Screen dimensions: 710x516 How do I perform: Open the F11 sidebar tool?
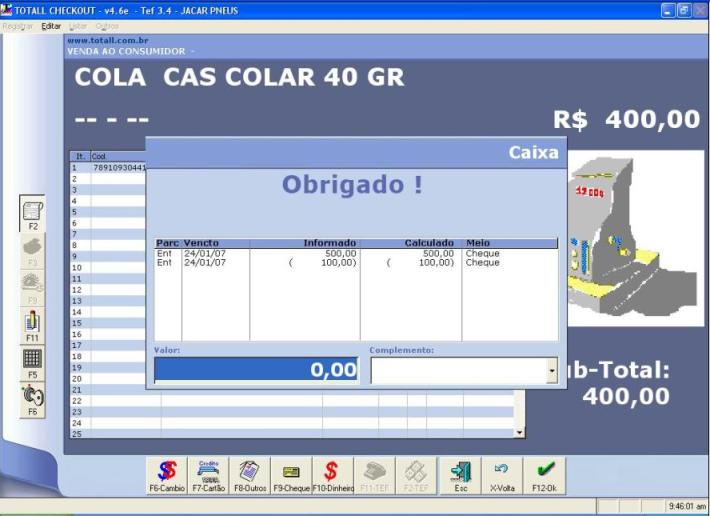click(x=33, y=325)
